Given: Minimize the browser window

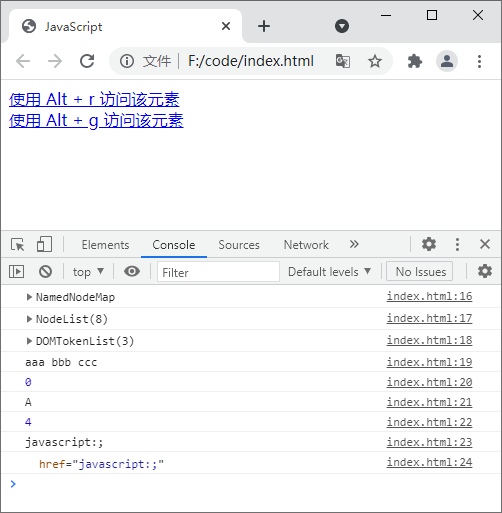Looking at the screenshot, I should pos(386,15).
